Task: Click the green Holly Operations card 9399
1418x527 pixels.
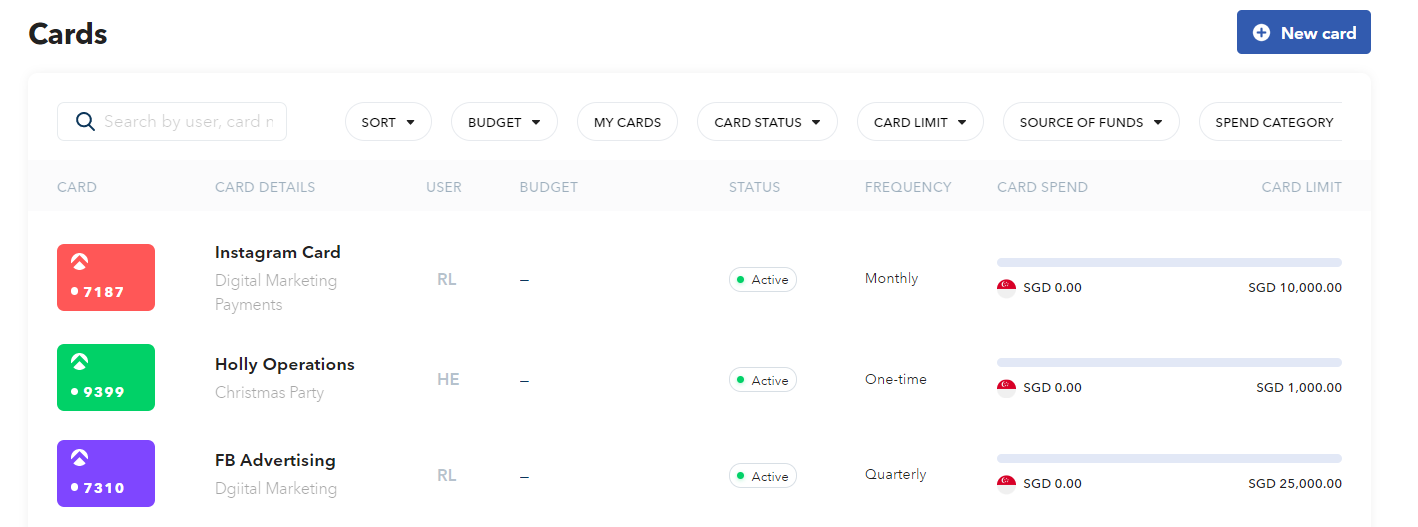Action: coord(106,377)
